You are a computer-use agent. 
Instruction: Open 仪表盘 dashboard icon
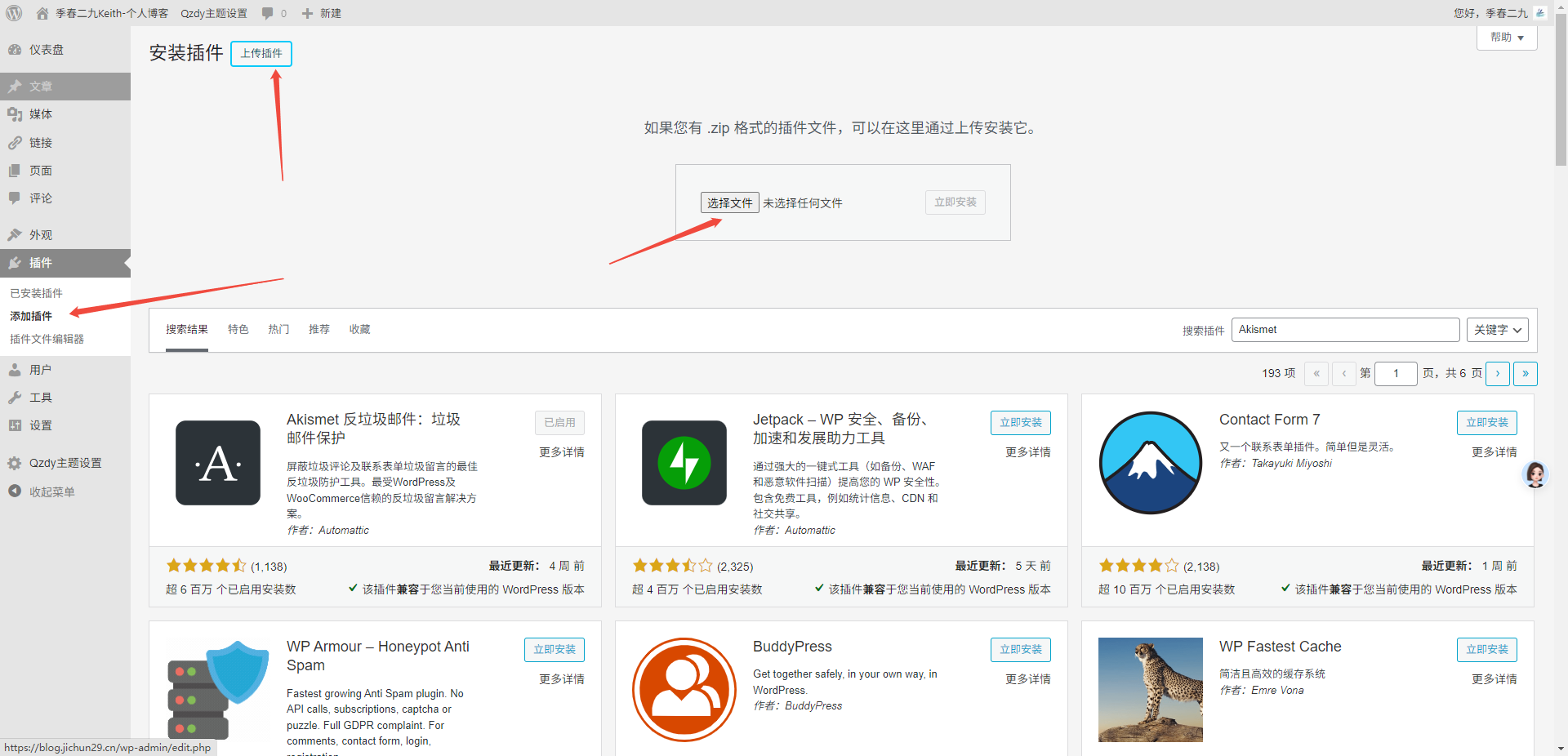coord(15,50)
